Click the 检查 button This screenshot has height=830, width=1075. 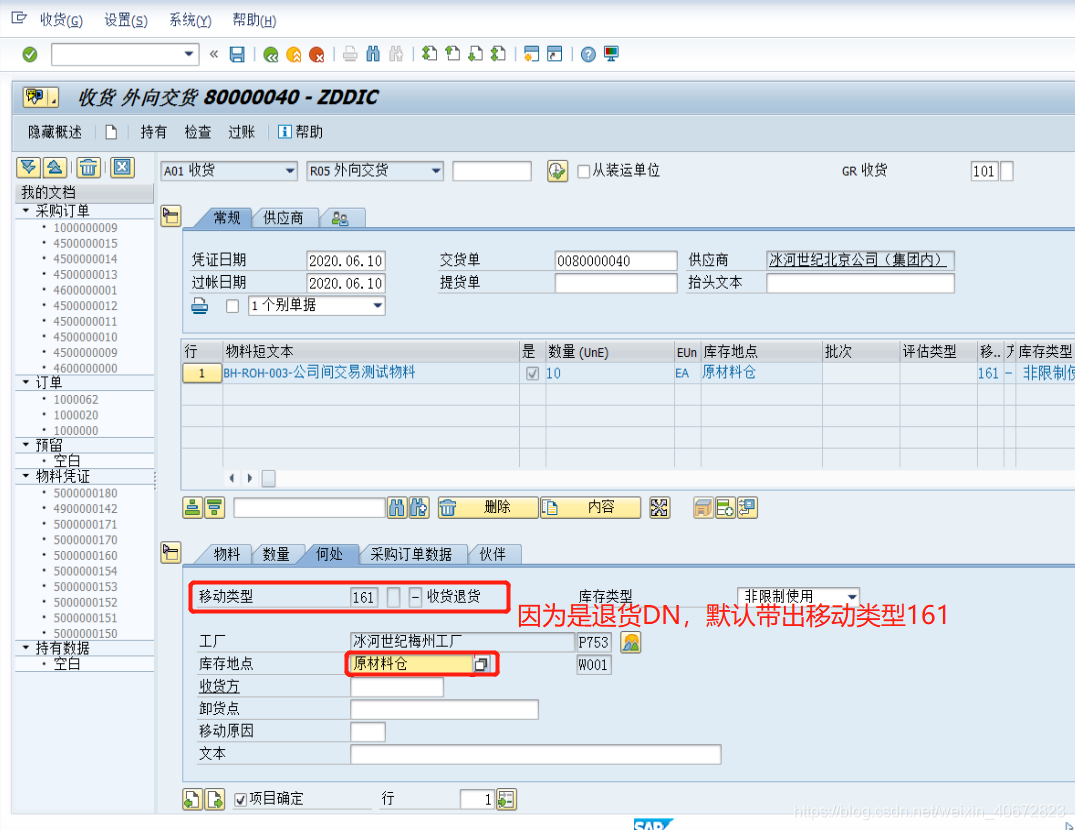pos(197,132)
